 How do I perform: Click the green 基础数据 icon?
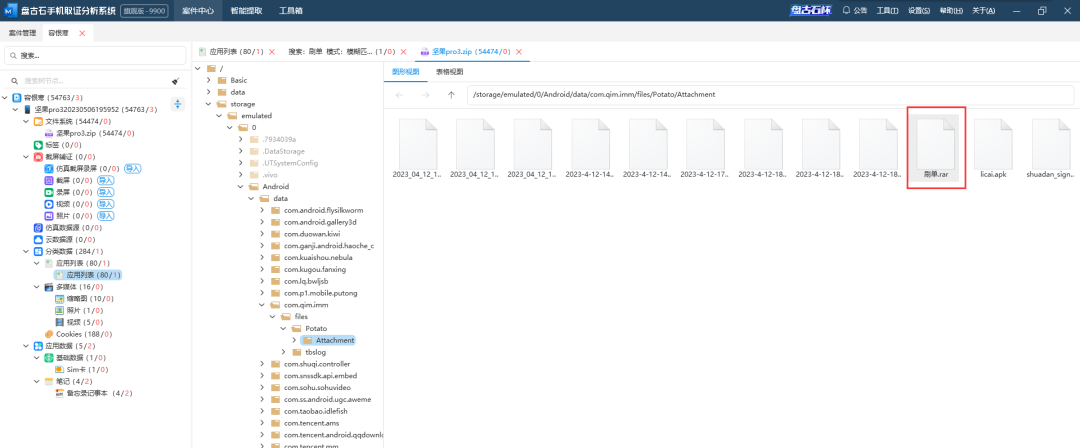(49, 358)
